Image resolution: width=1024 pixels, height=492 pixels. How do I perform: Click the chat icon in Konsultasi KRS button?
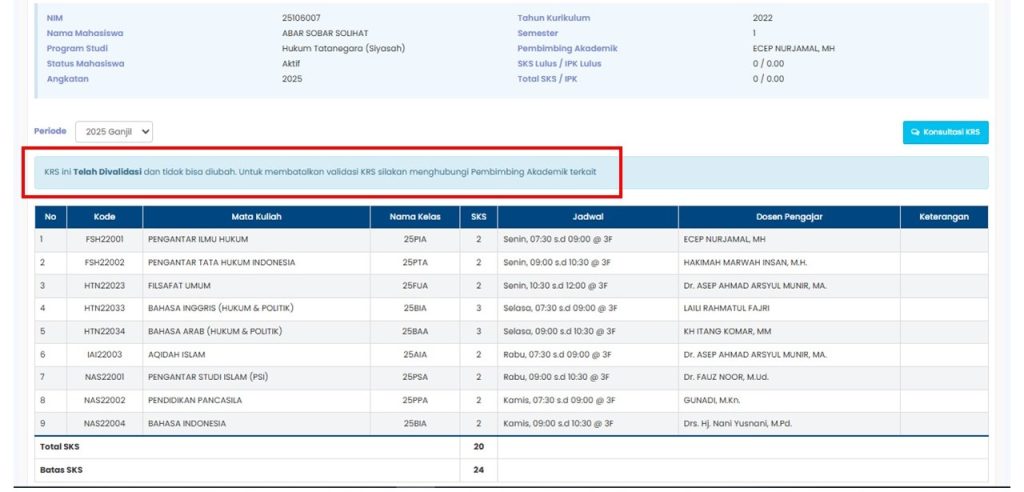915,132
